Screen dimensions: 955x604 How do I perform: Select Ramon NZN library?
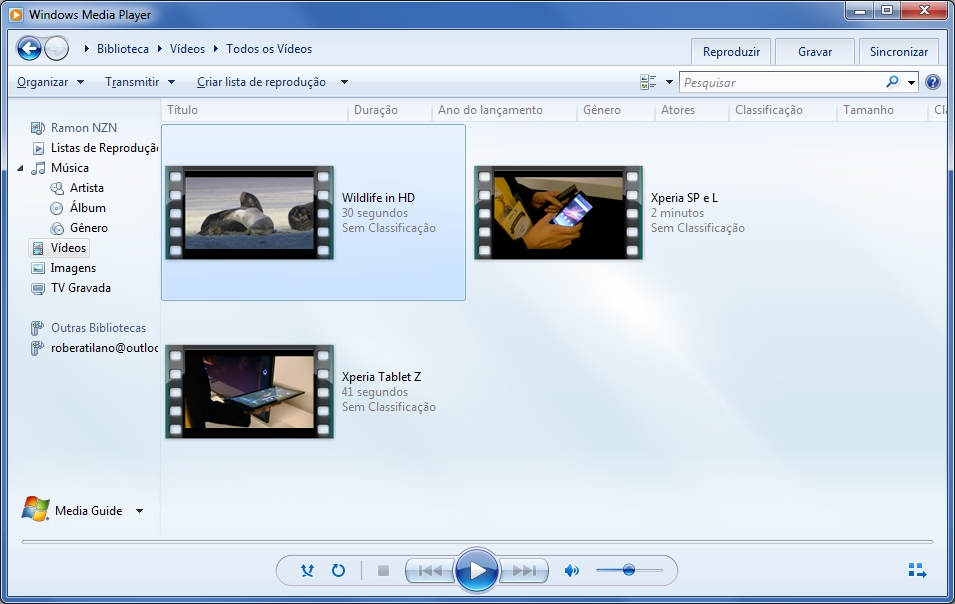pyautogui.click(x=83, y=128)
